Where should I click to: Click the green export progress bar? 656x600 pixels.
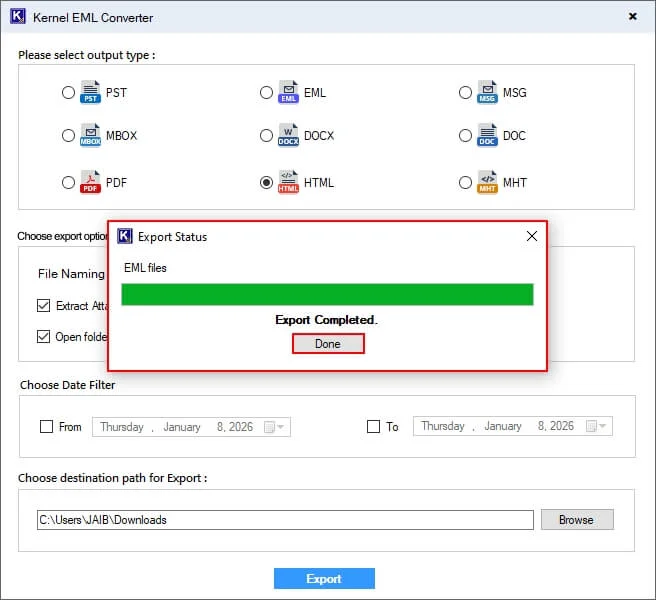point(327,294)
